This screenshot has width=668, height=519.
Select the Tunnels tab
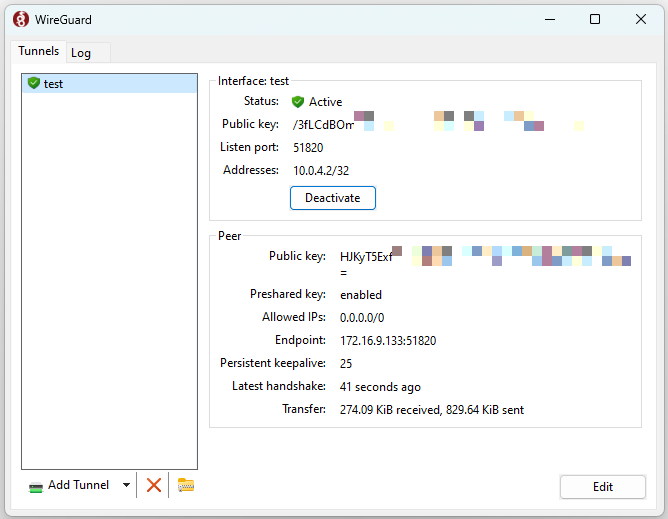[x=38, y=51]
